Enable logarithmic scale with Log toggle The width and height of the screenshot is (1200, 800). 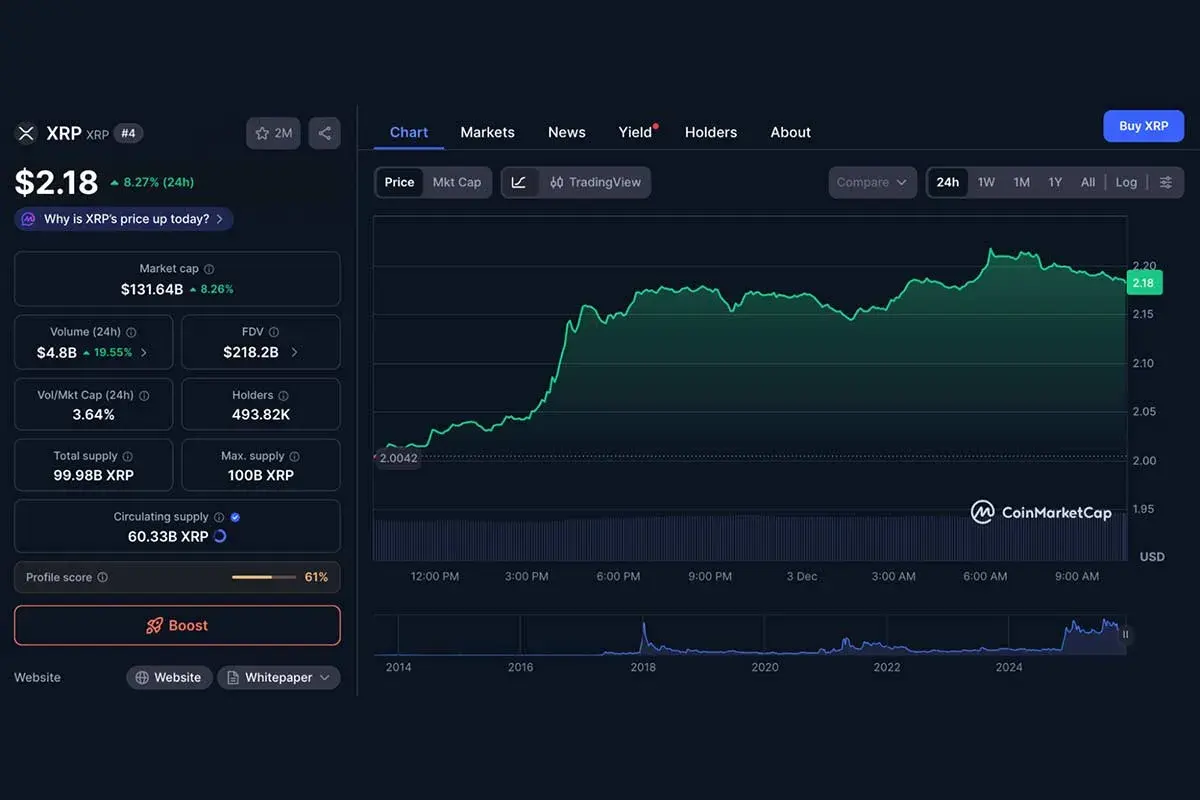(1126, 182)
